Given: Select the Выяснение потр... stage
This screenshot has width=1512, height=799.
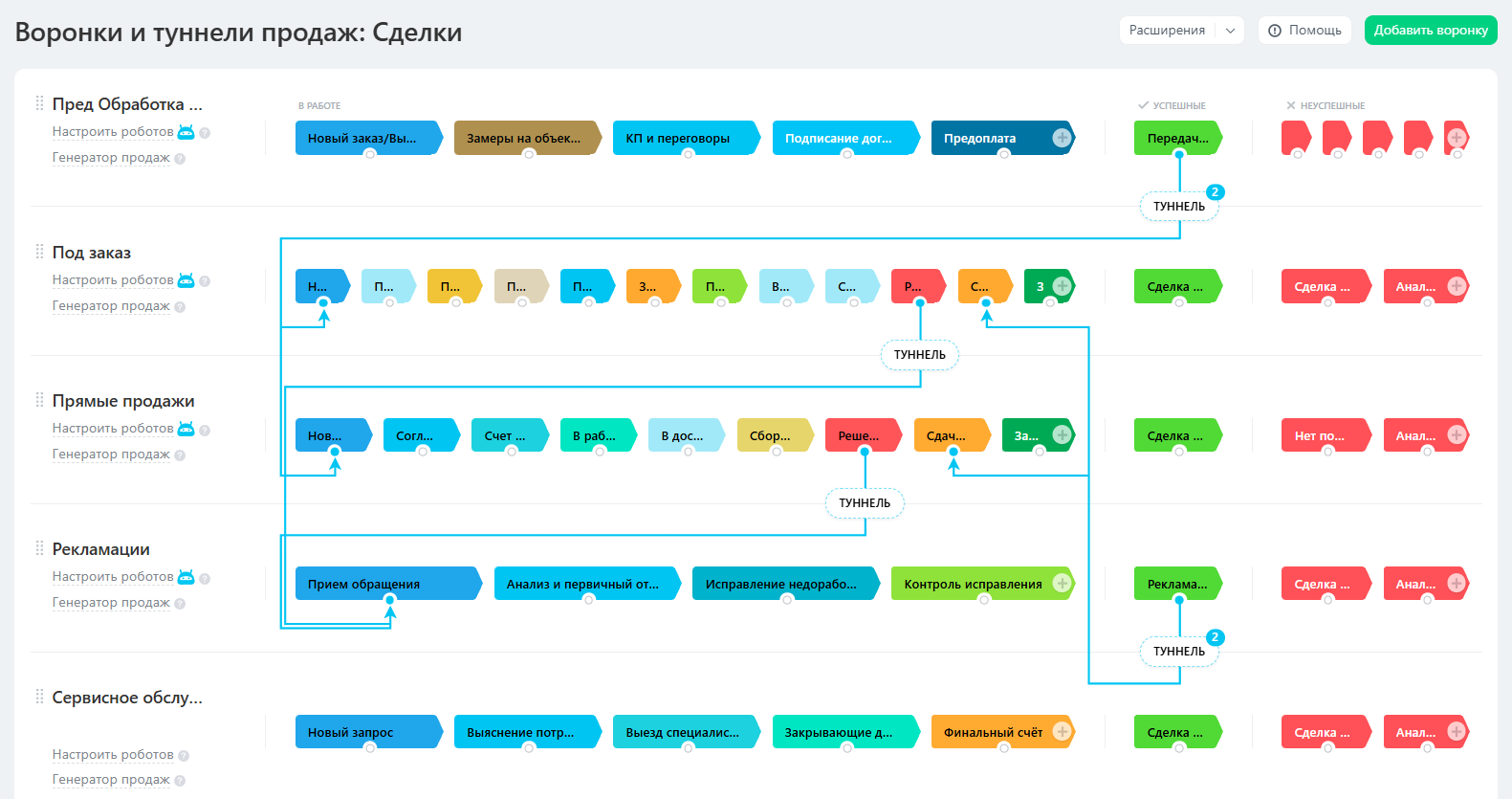Looking at the screenshot, I should [527, 732].
